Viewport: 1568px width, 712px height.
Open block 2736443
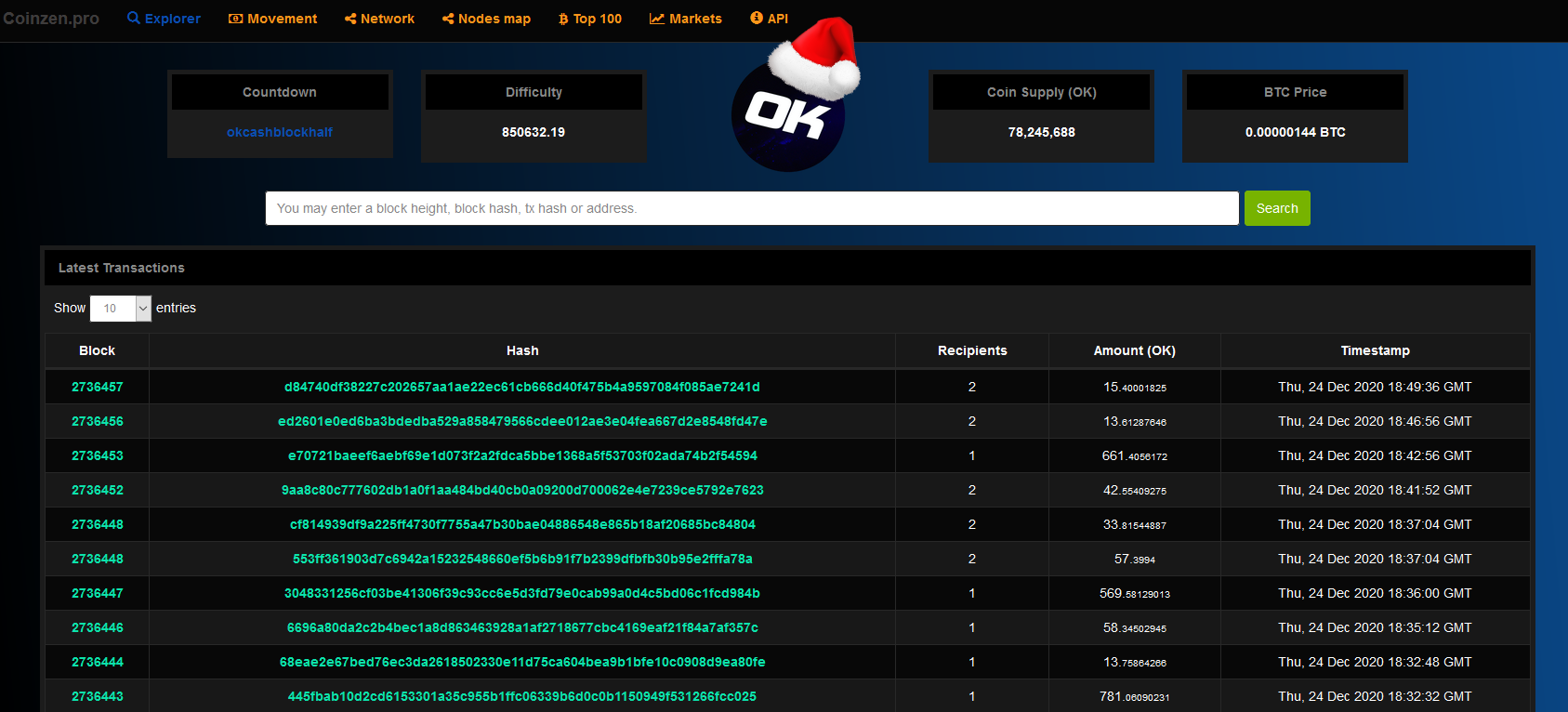pyautogui.click(x=98, y=696)
